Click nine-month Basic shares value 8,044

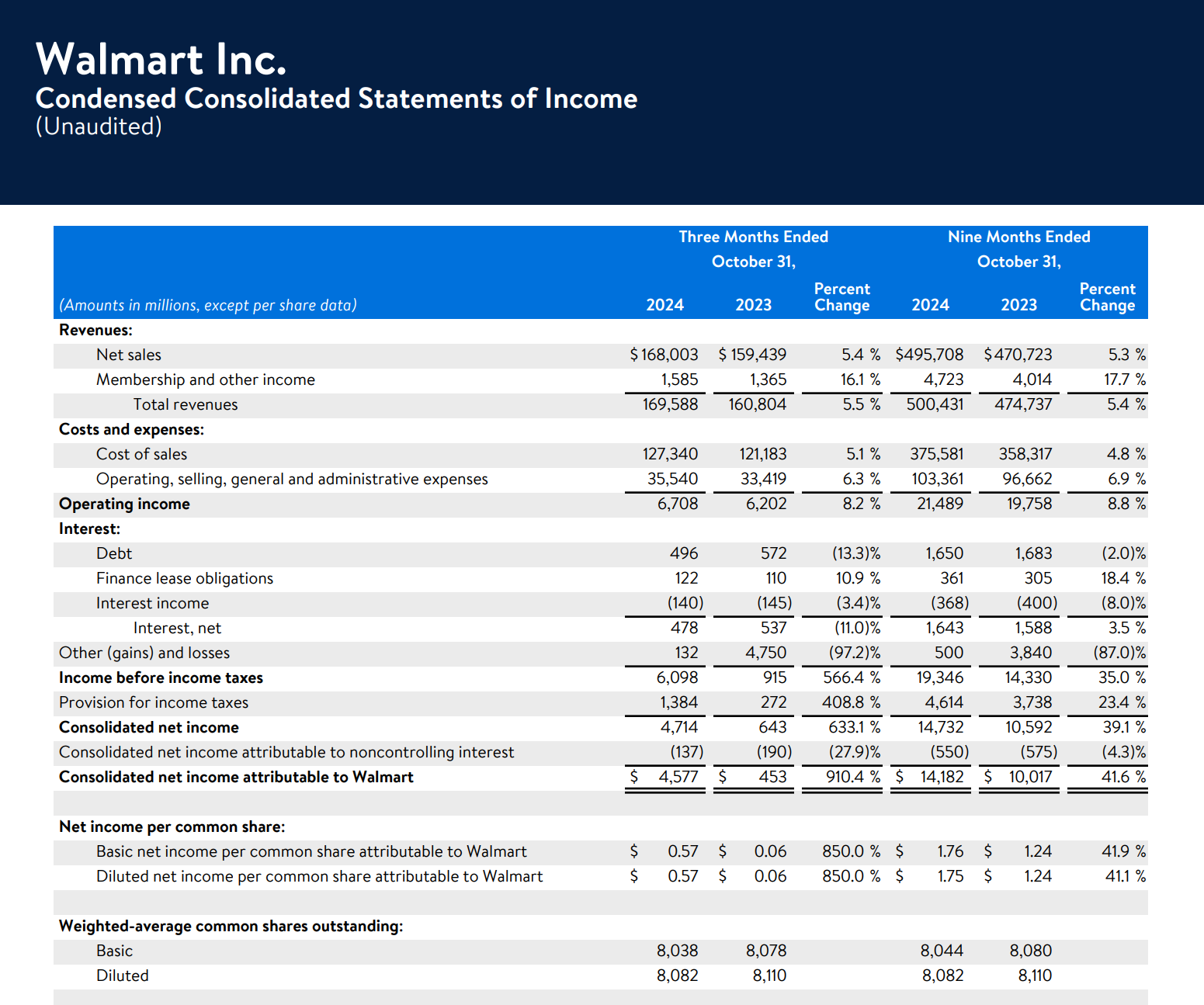(x=942, y=951)
